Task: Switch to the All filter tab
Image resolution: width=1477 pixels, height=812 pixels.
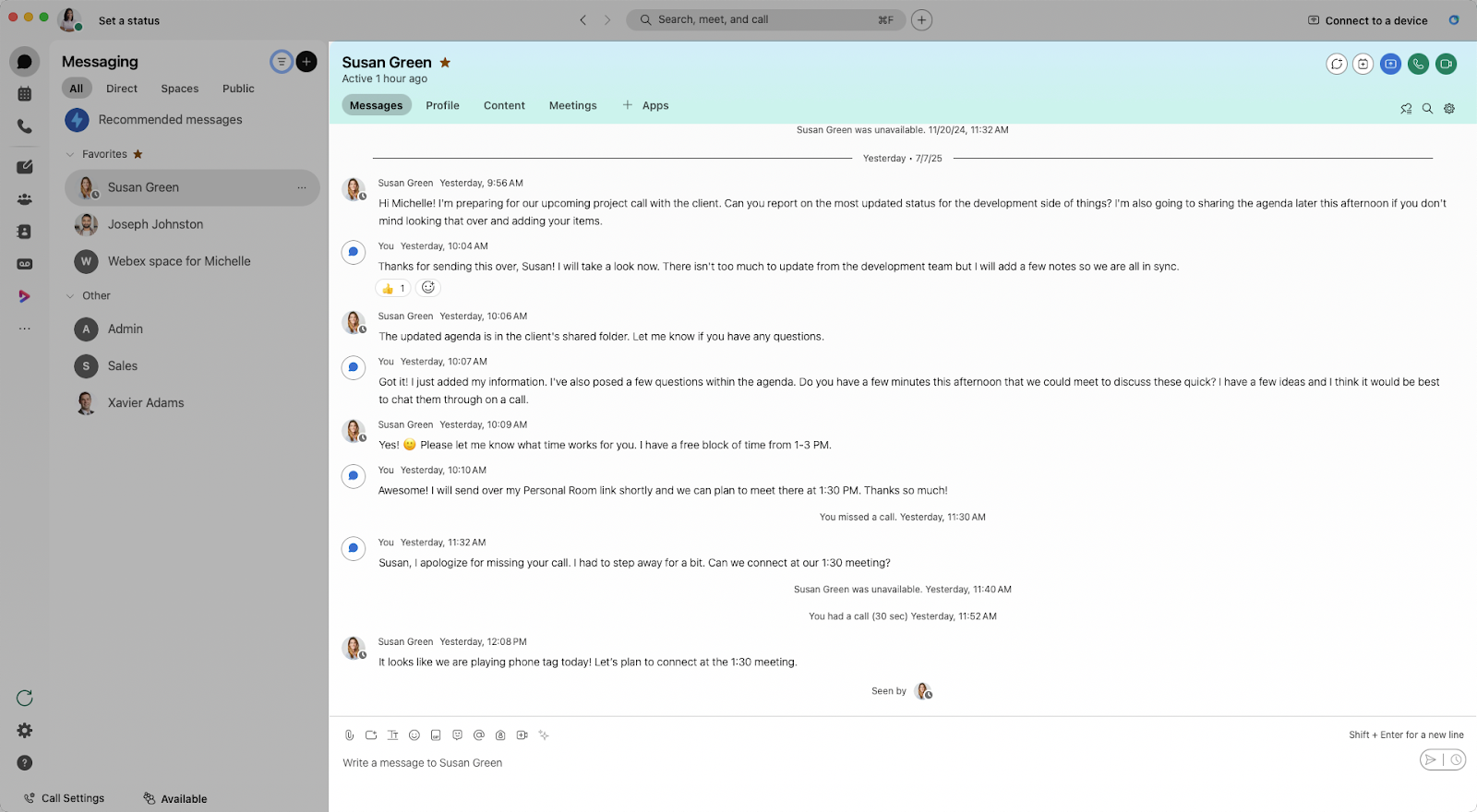Action: (77, 89)
